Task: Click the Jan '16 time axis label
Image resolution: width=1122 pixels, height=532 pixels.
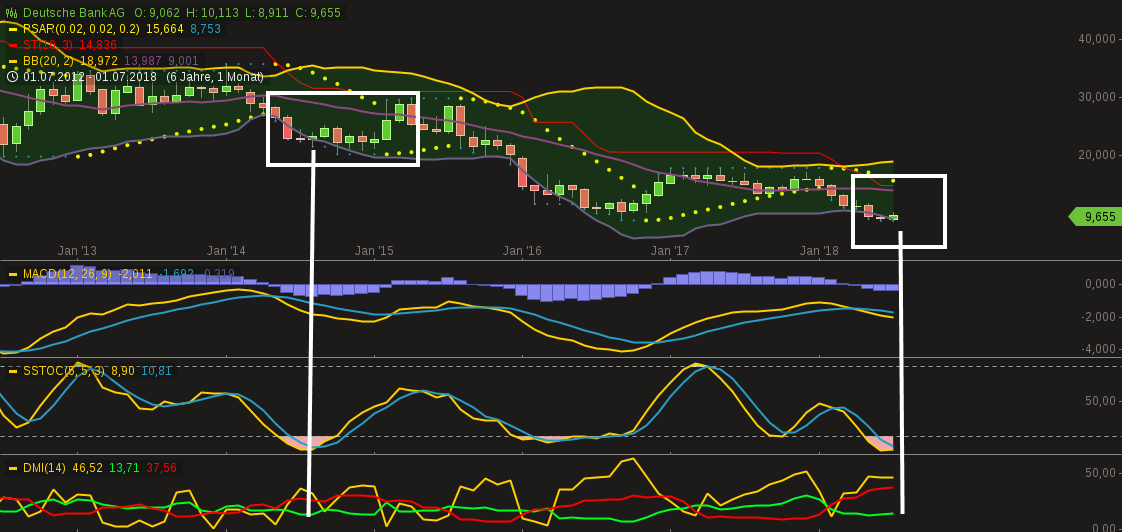Action: click(522, 251)
